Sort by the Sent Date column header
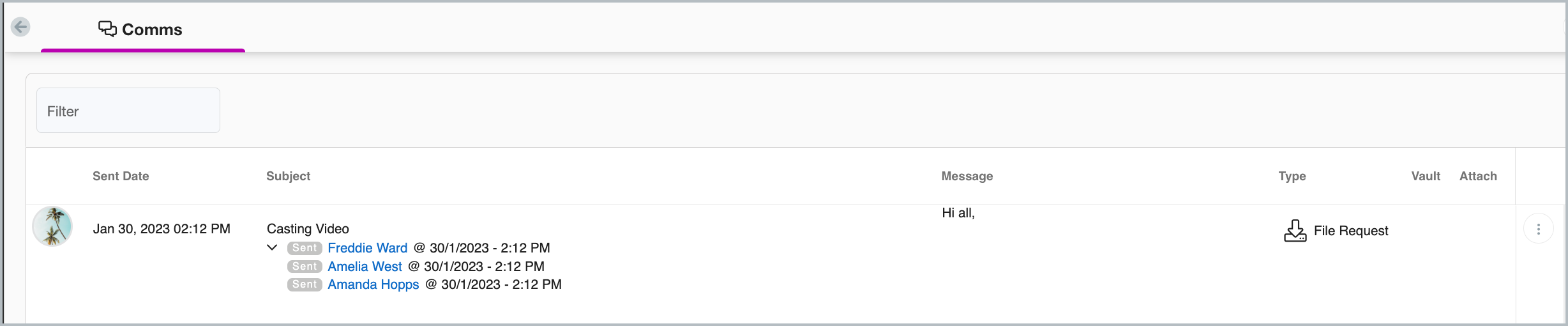1568x326 pixels. pos(121,176)
